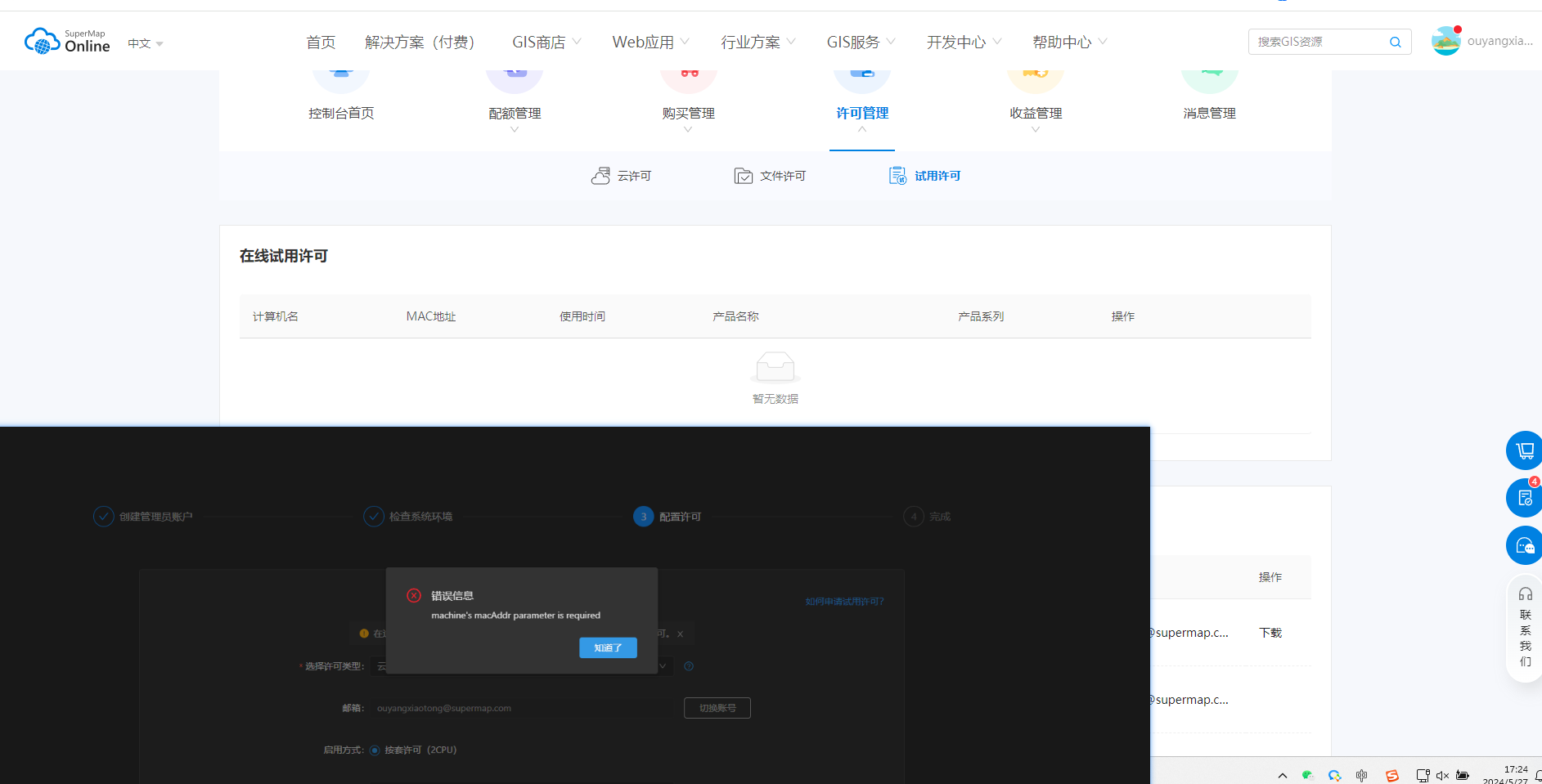
Task: Open the shopping cart floating button
Action: click(x=1524, y=450)
